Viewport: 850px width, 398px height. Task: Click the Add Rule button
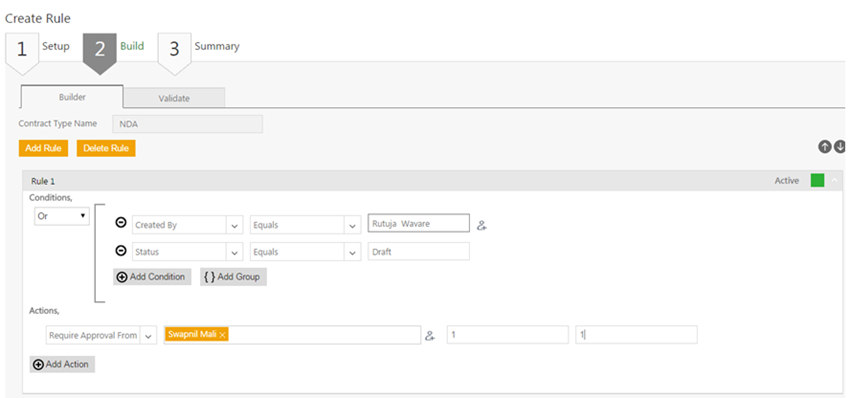click(x=43, y=148)
